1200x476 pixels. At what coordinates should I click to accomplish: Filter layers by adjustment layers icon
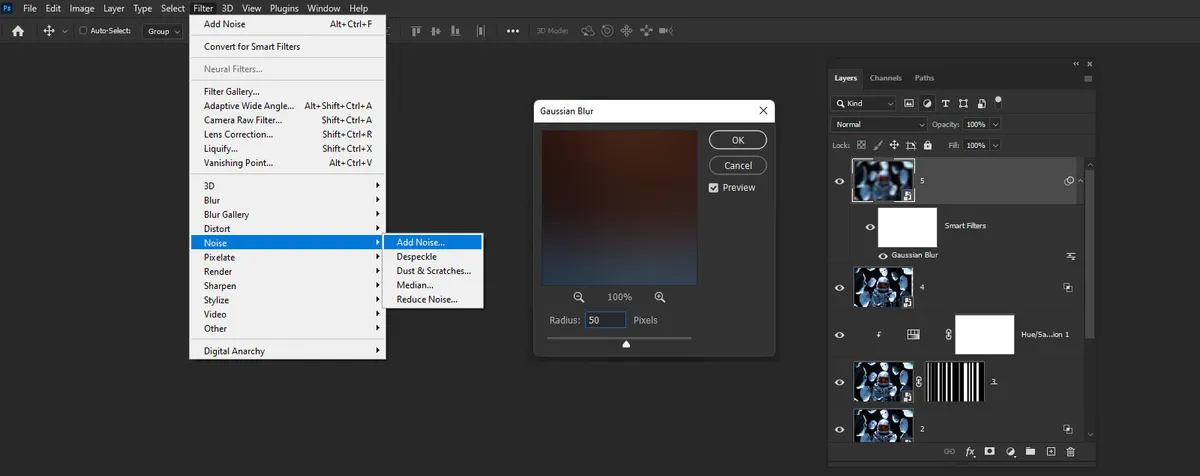(927, 103)
